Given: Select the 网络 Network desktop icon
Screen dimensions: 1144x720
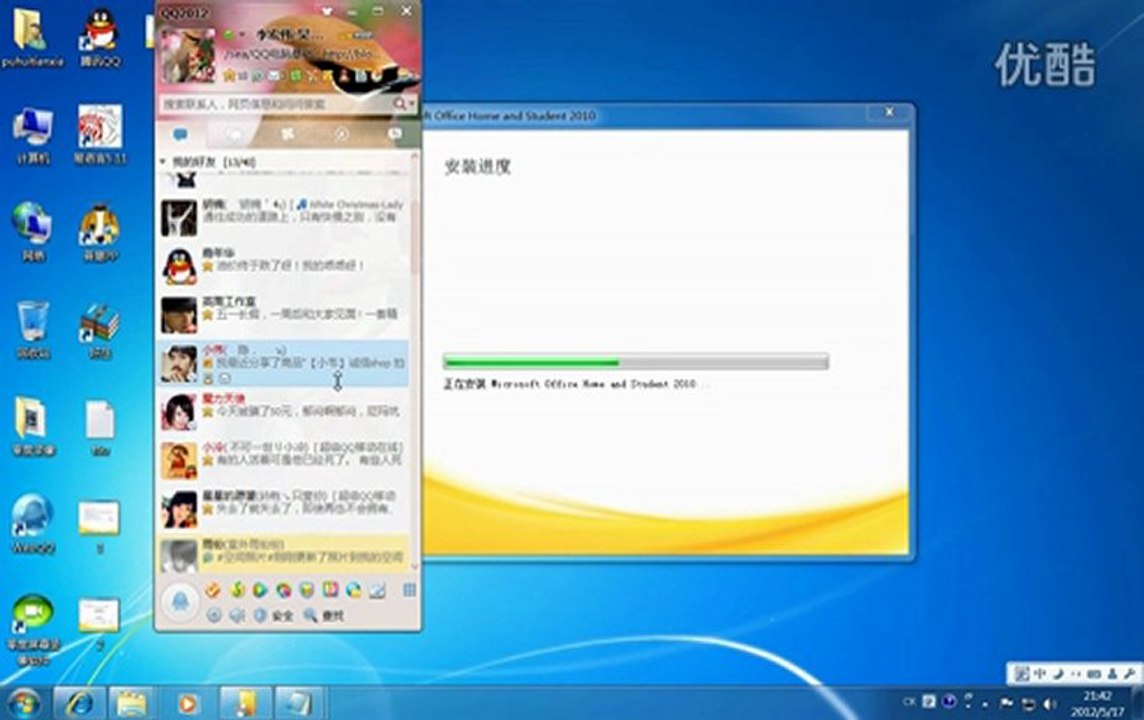Looking at the screenshot, I should click(x=33, y=232).
